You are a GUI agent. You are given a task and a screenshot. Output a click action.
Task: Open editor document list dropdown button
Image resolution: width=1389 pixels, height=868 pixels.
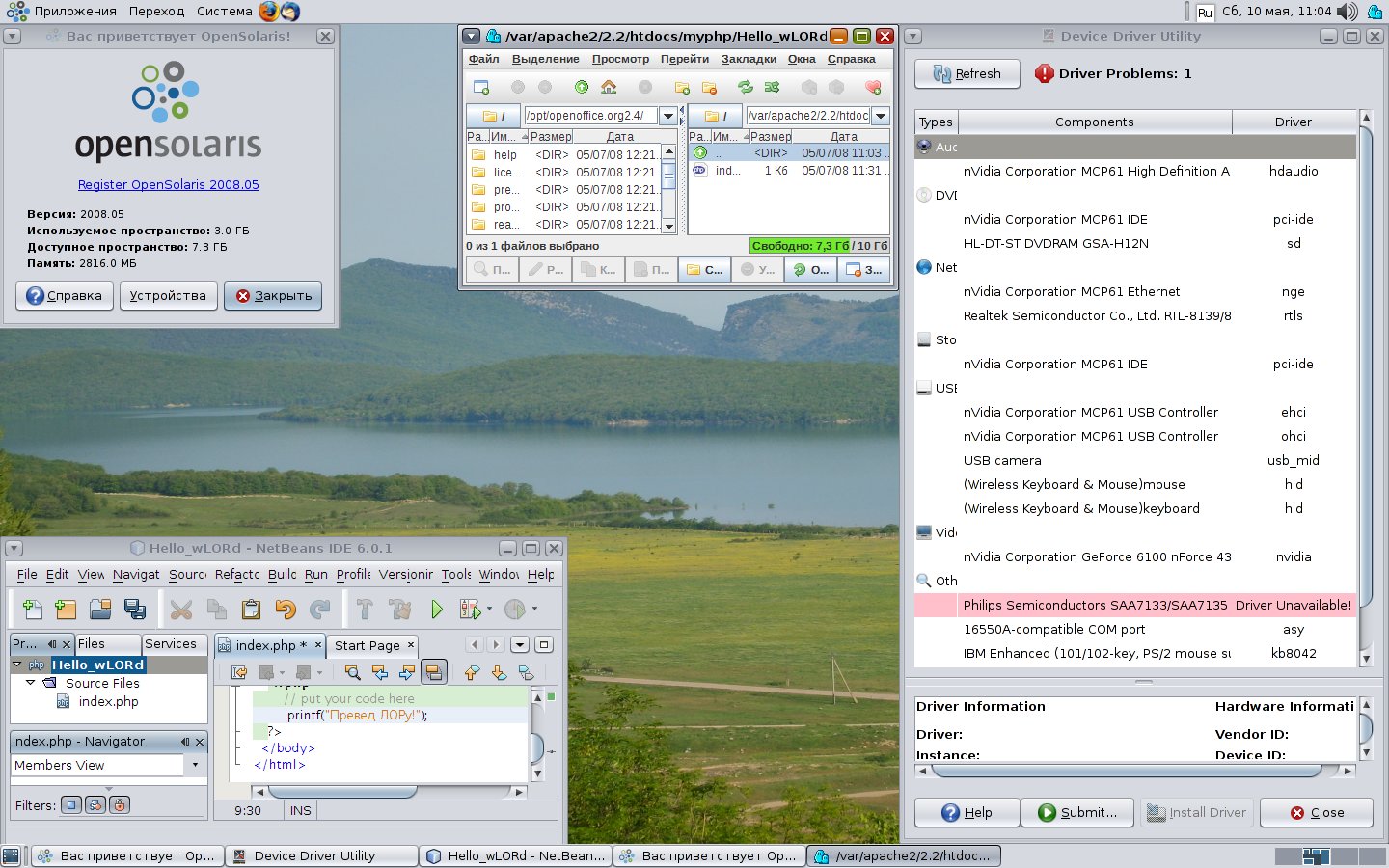(x=520, y=644)
